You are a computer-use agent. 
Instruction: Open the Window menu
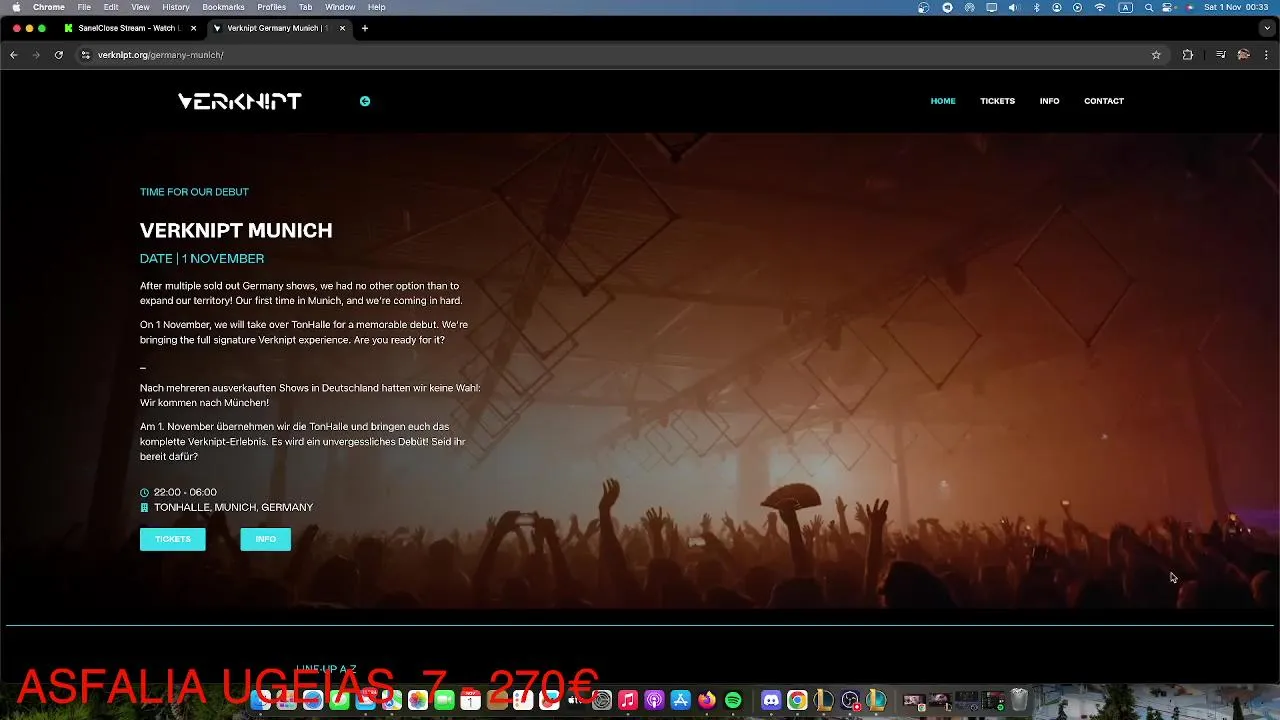click(x=340, y=7)
